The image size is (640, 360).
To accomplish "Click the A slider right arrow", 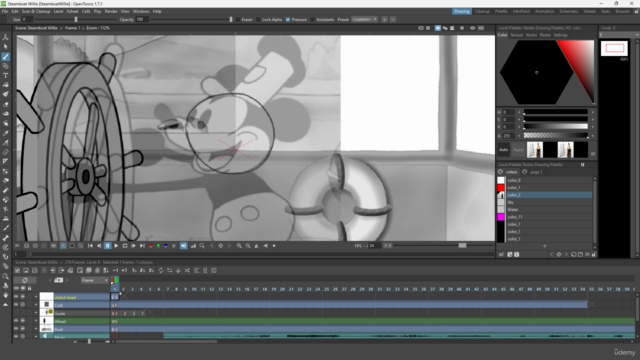I will tap(593, 136).
